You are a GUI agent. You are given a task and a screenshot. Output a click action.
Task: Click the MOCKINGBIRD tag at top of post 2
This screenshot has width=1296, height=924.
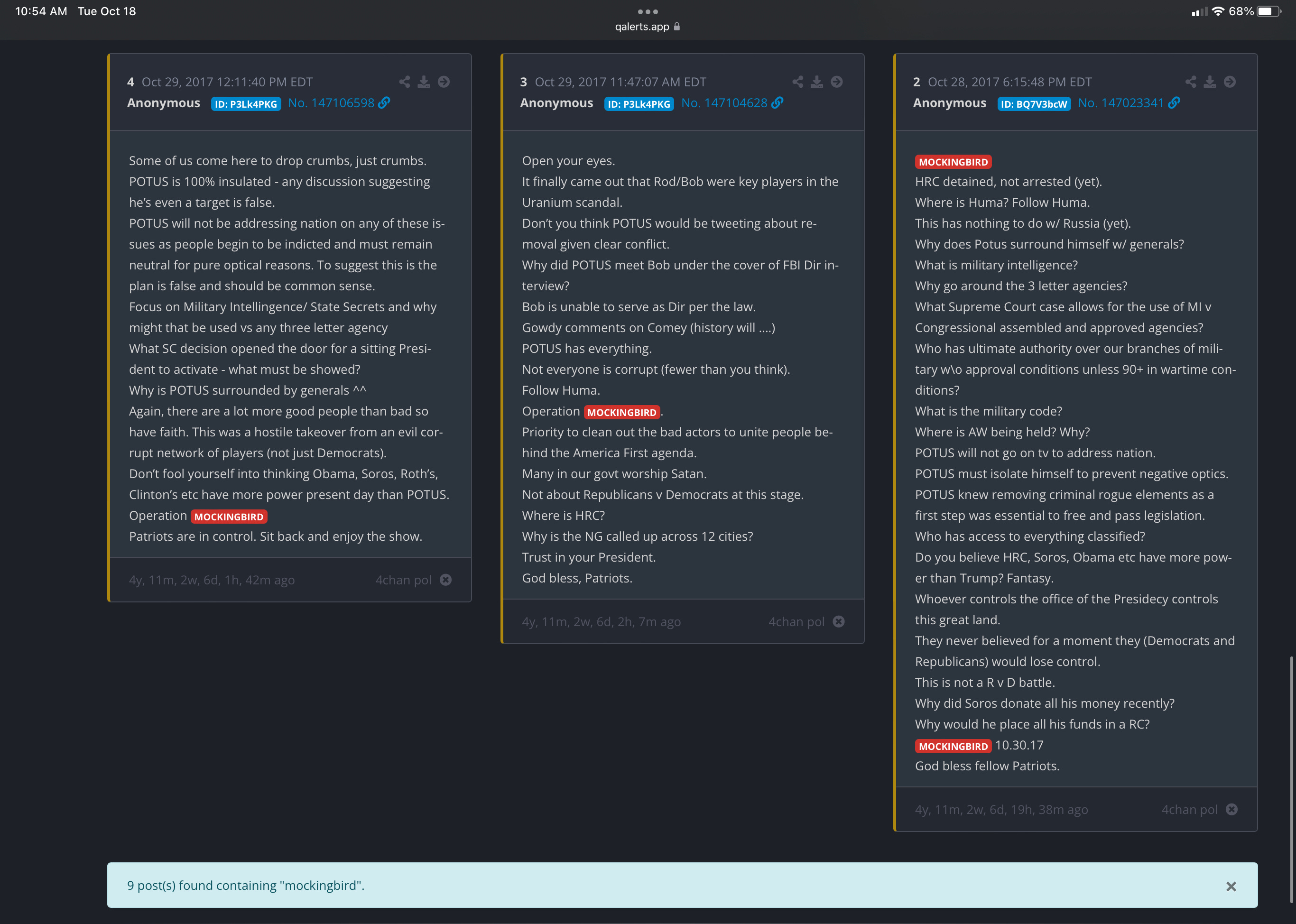(x=953, y=162)
